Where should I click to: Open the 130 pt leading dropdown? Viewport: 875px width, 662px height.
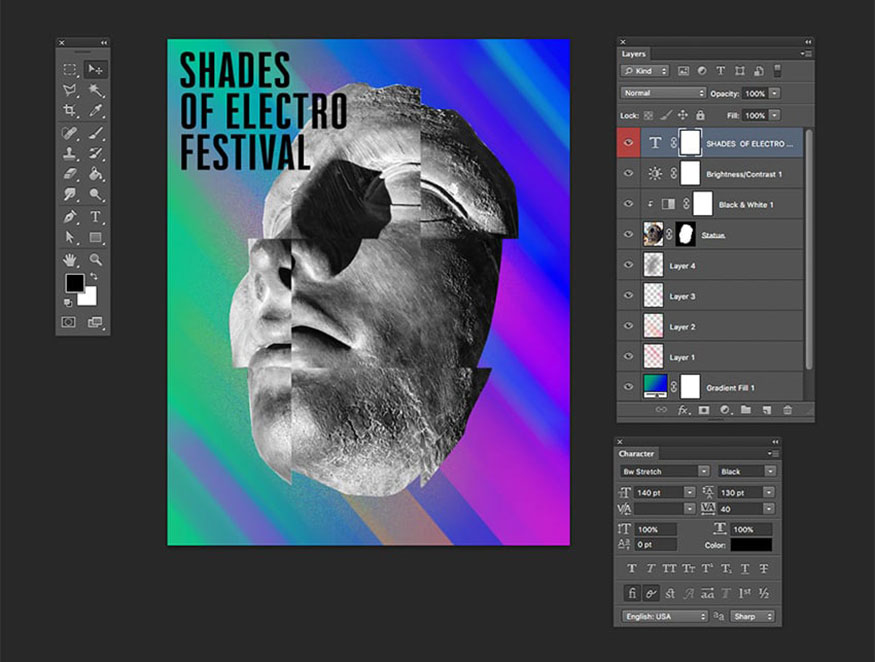pos(770,492)
